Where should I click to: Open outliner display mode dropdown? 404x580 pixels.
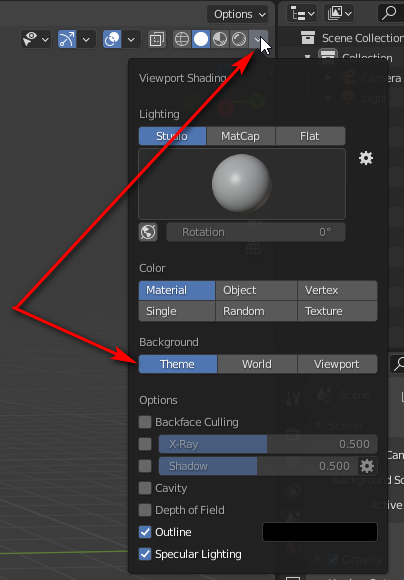click(x=302, y=14)
